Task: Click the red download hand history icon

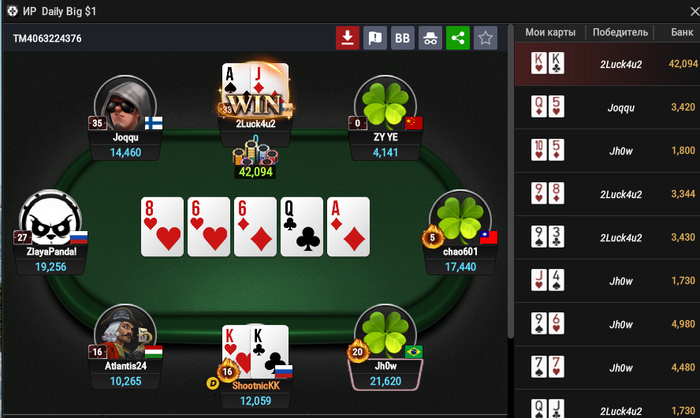Action: [347, 38]
